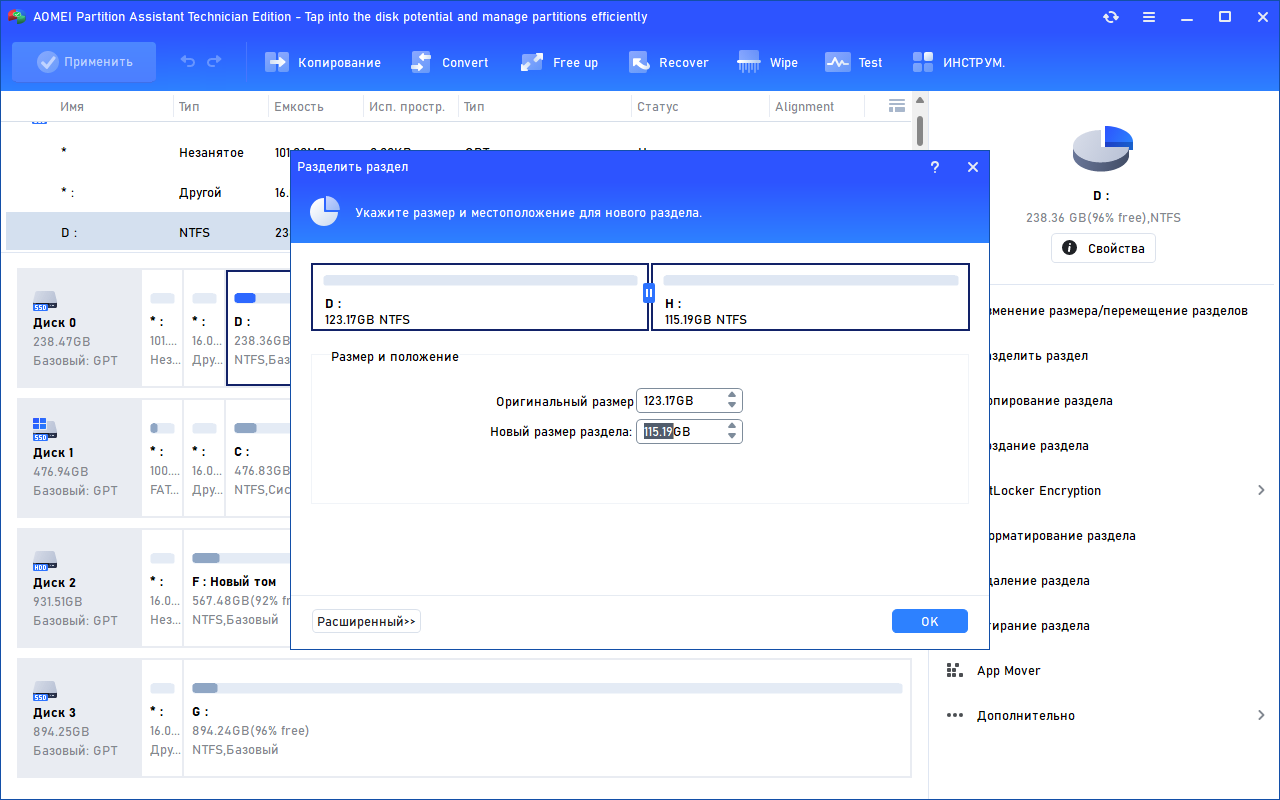
Task: Select the D: NTFS row in partition list
Action: (148, 232)
